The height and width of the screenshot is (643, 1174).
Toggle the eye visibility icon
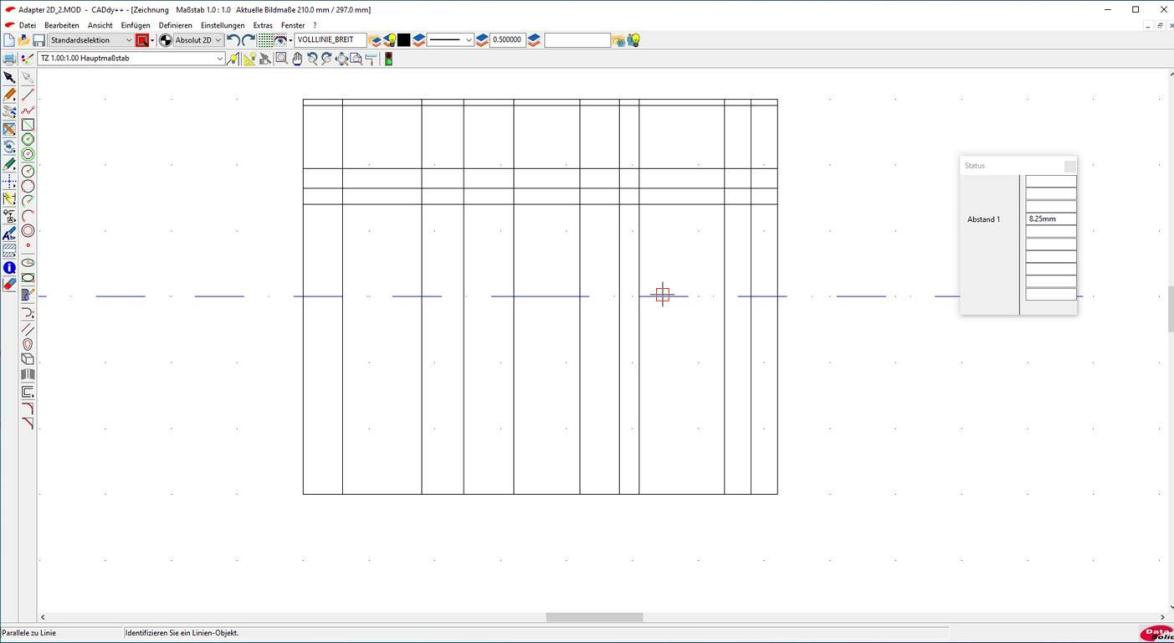click(280, 40)
